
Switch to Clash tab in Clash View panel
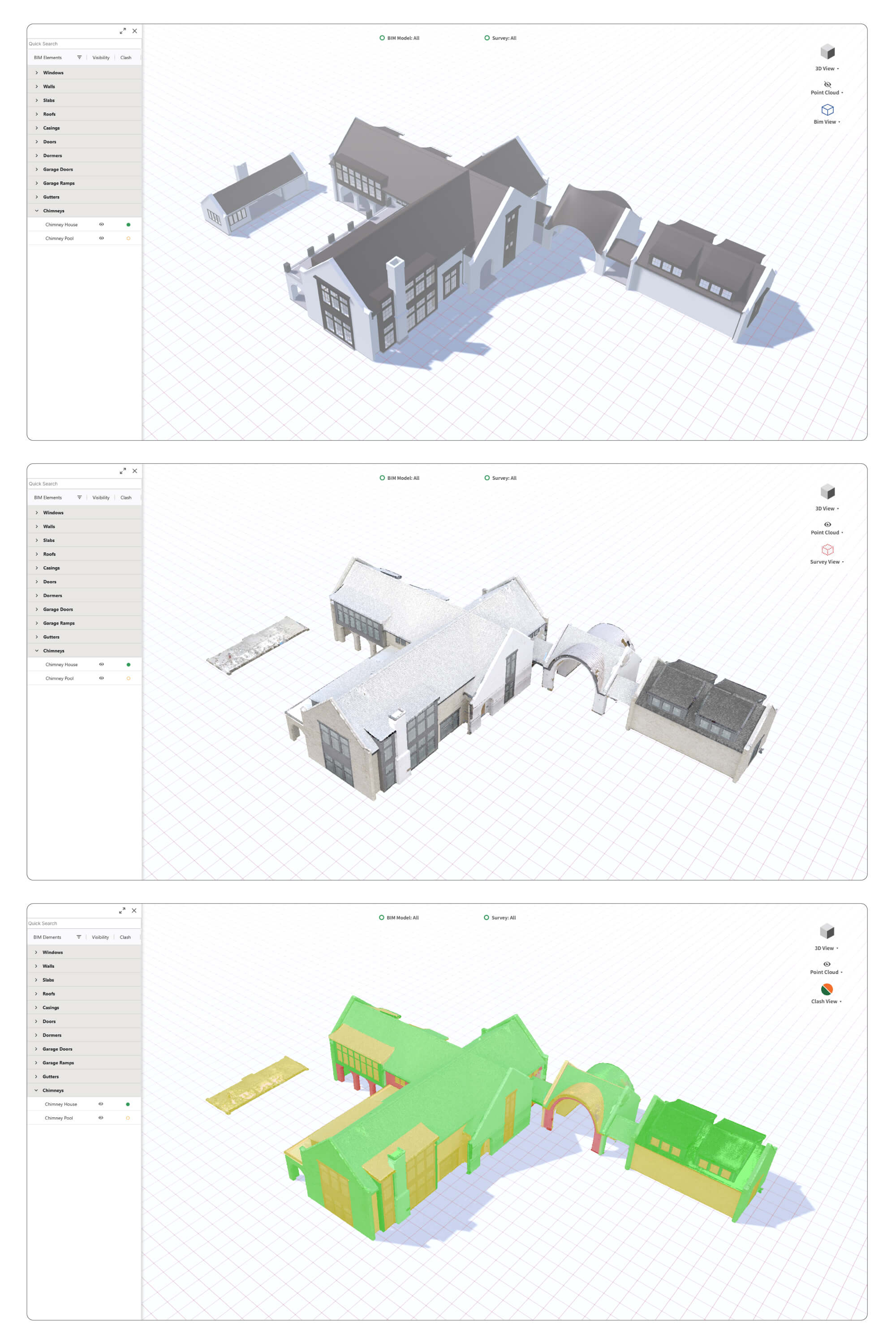125,937
